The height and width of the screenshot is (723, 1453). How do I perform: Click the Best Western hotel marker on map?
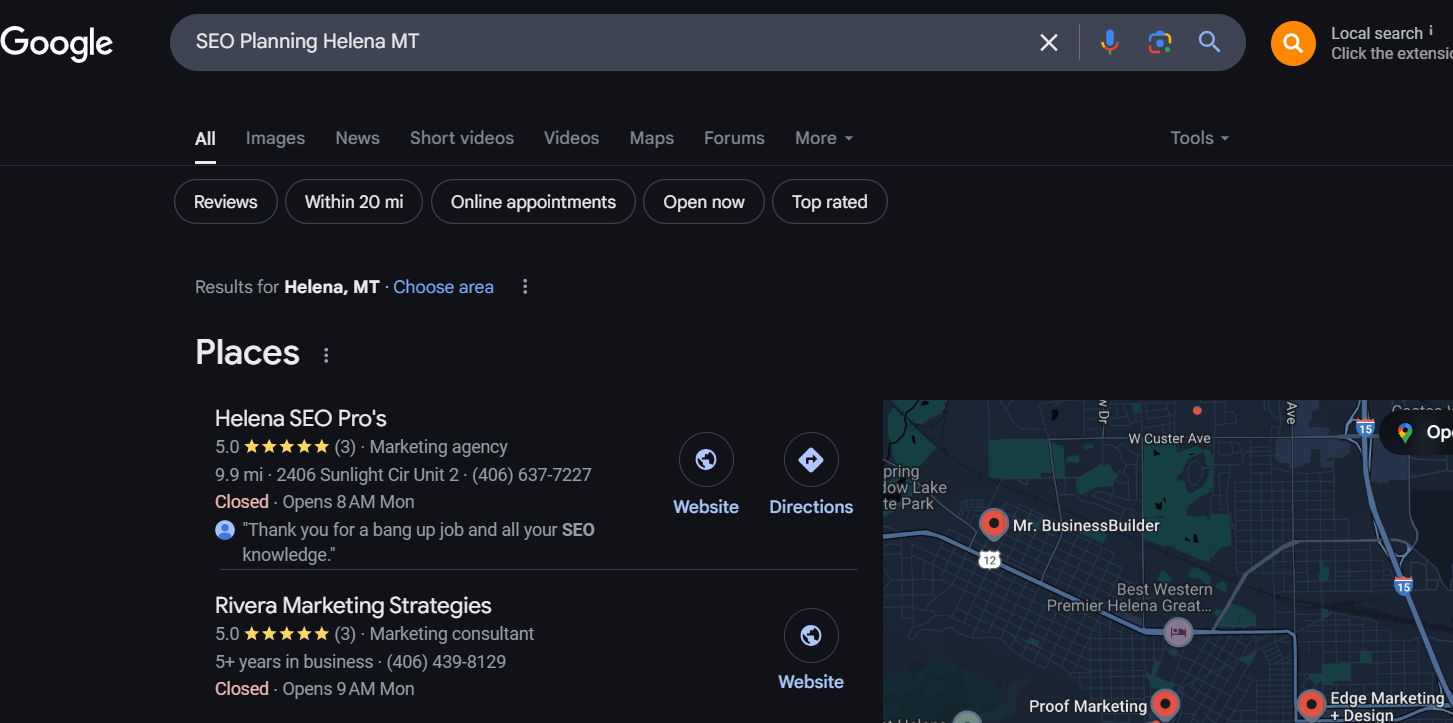[x=1179, y=632]
